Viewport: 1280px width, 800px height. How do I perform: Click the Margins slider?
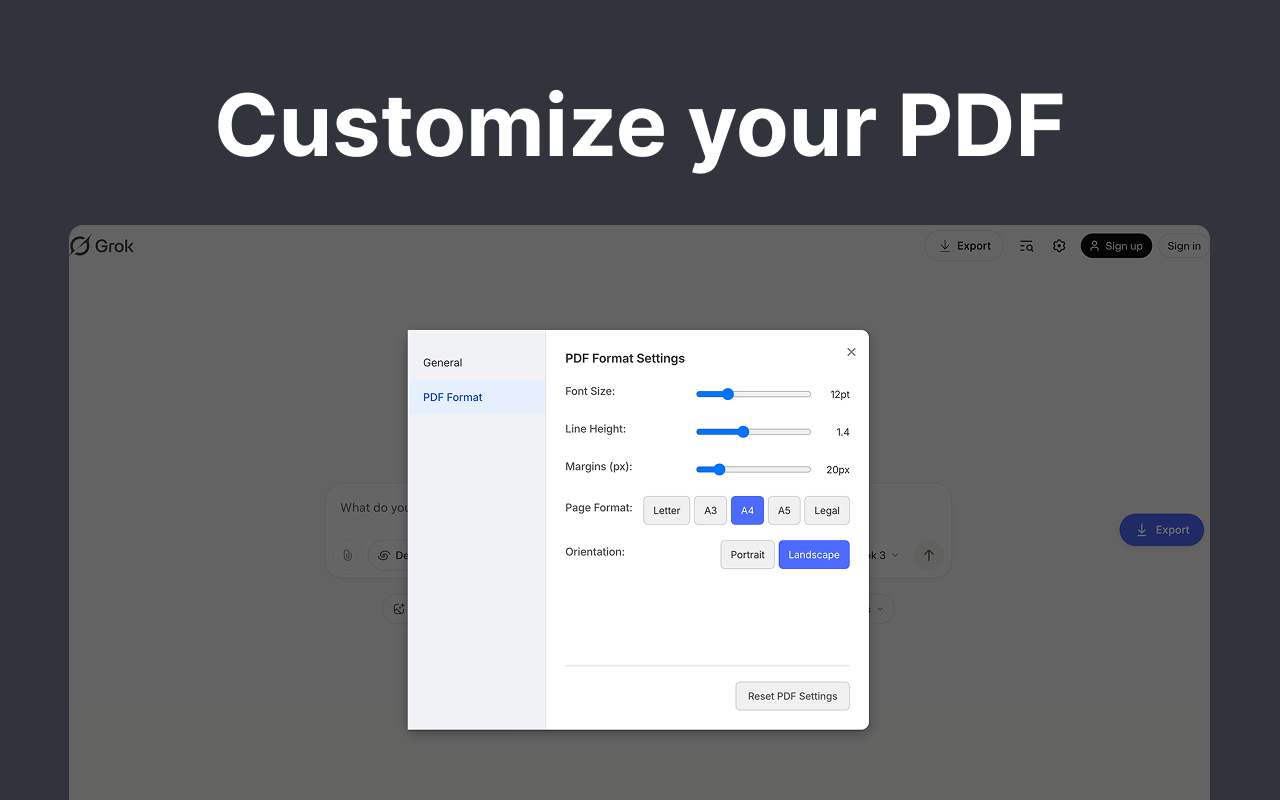pos(753,469)
